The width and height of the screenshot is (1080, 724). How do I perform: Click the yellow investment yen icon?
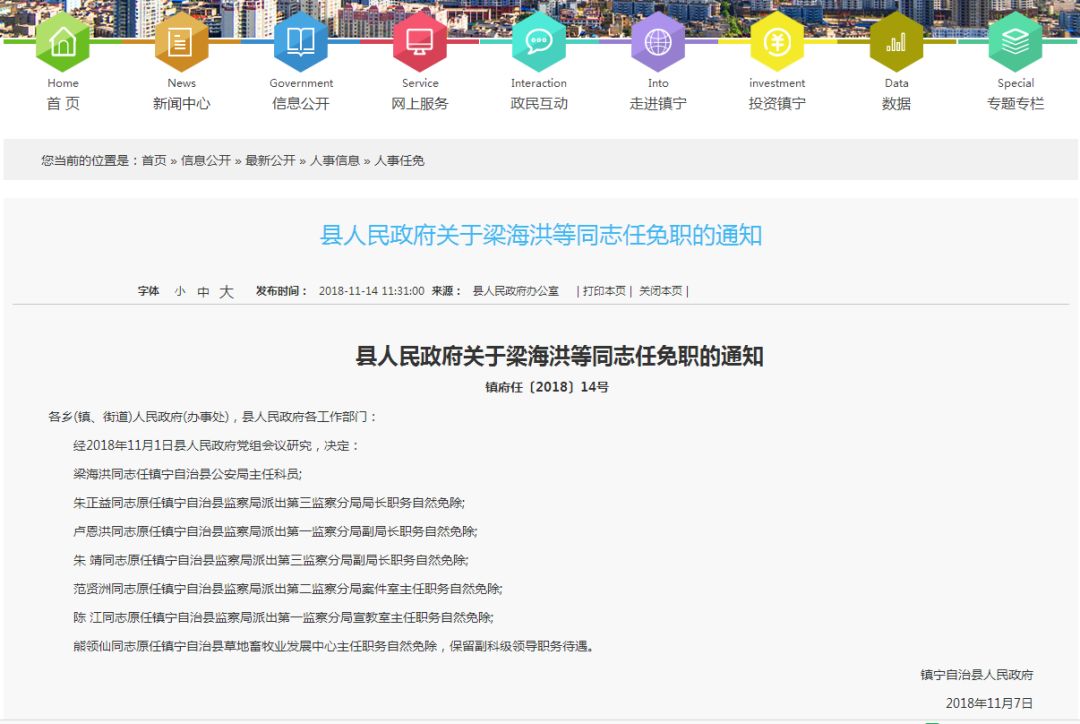777,42
